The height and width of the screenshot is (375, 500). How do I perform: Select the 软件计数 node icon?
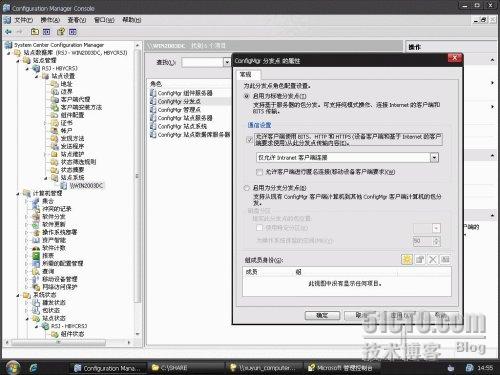tap(36, 248)
